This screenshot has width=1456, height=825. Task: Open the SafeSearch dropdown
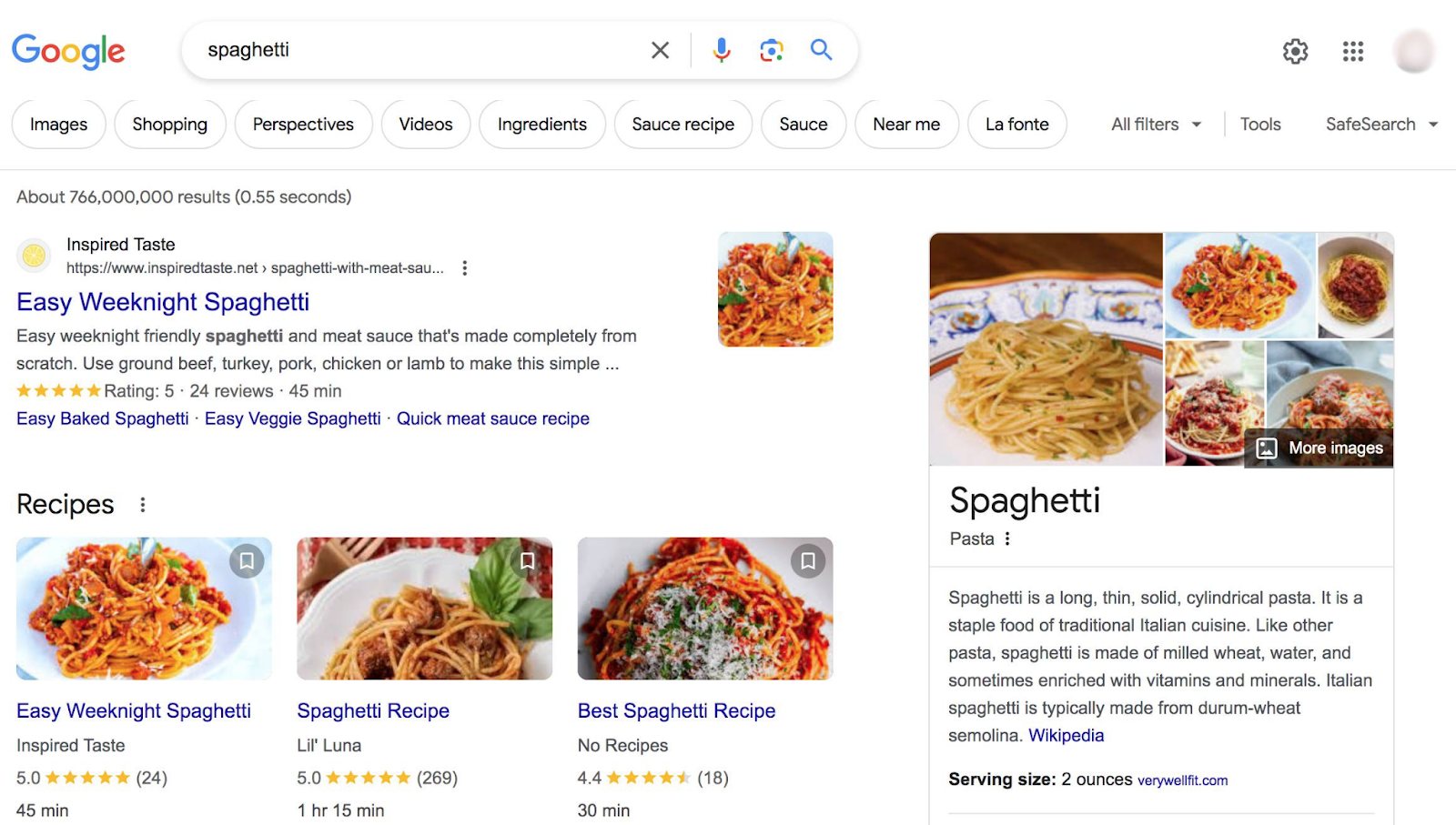pyautogui.click(x=1379, y=124)
